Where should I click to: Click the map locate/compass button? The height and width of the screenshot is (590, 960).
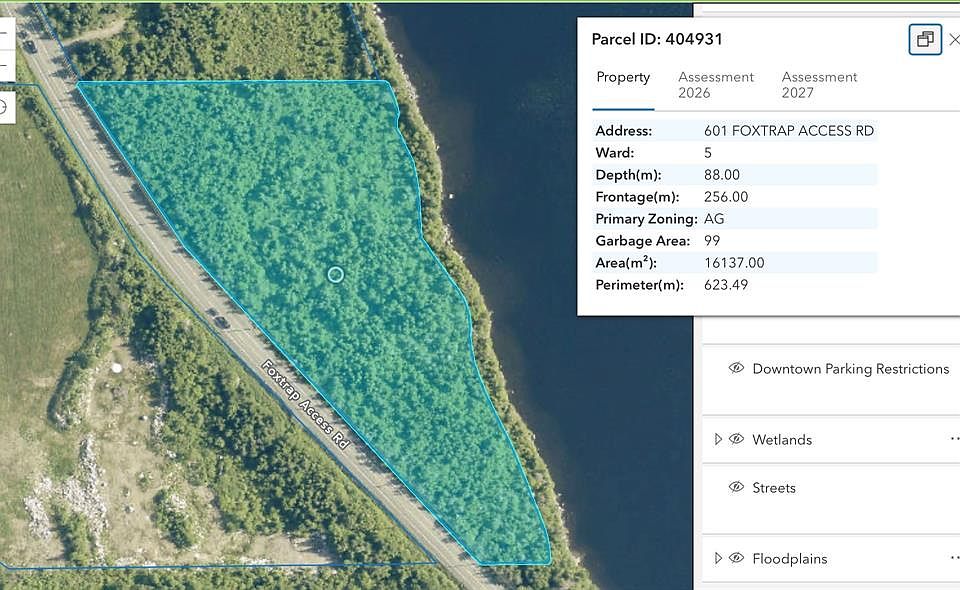[7, 108]
